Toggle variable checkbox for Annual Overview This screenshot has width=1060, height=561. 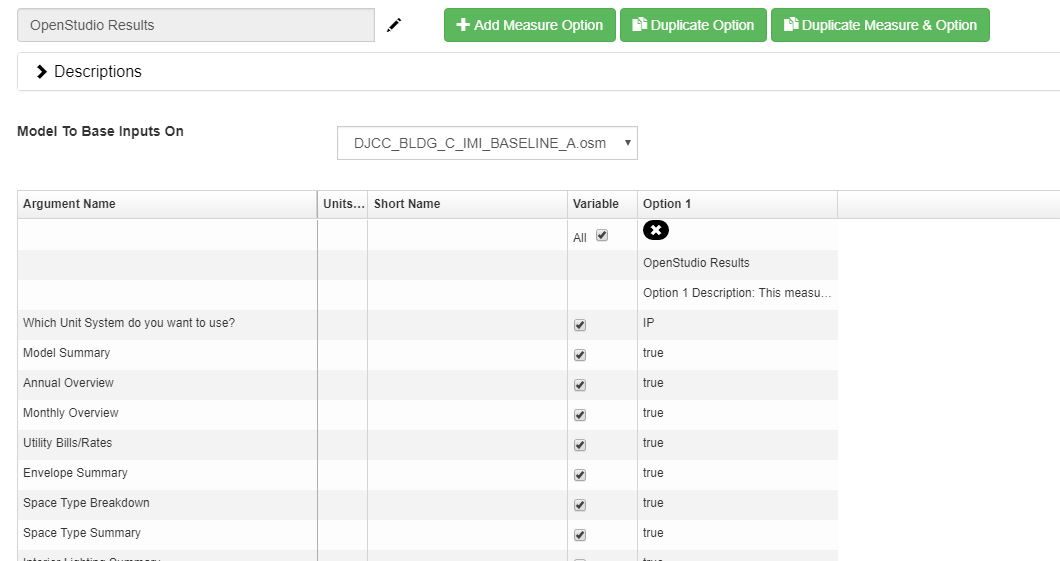(580, 385)
